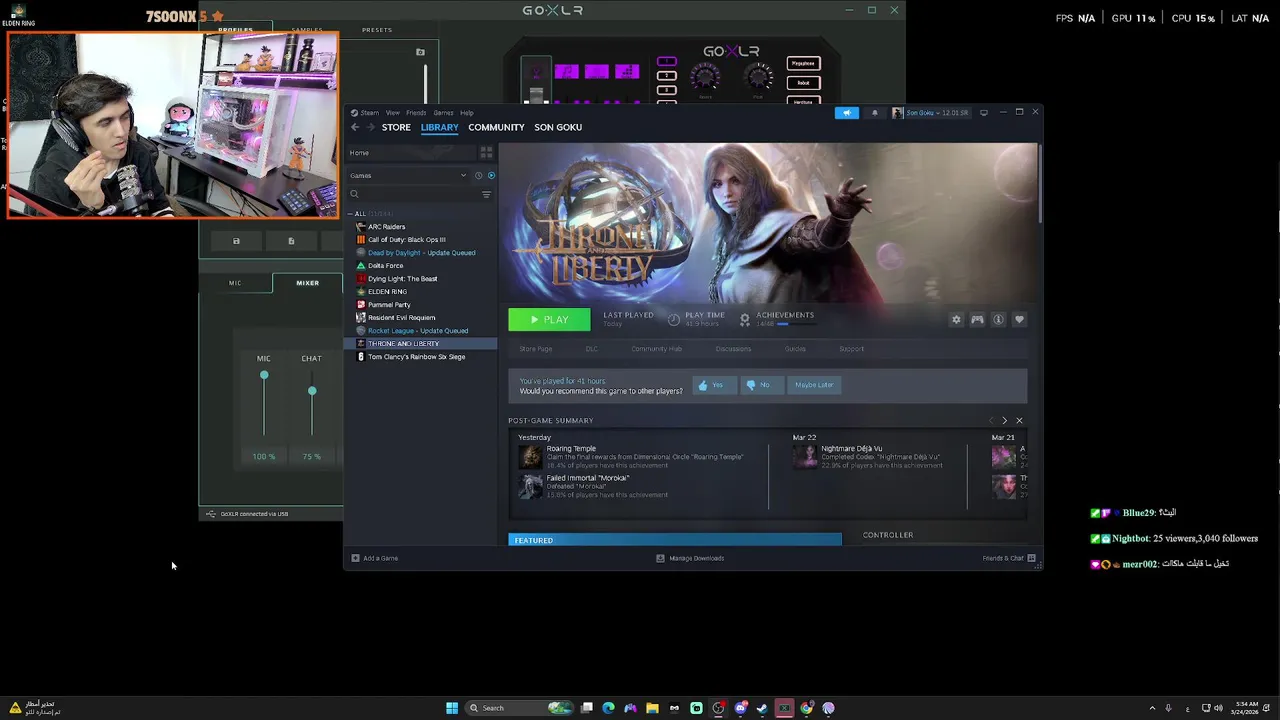The height and width of the screenshot is (720, 1280).
Task: Open Discord from the taskbar
Action: pyautogui.click(x=740, y=708)
